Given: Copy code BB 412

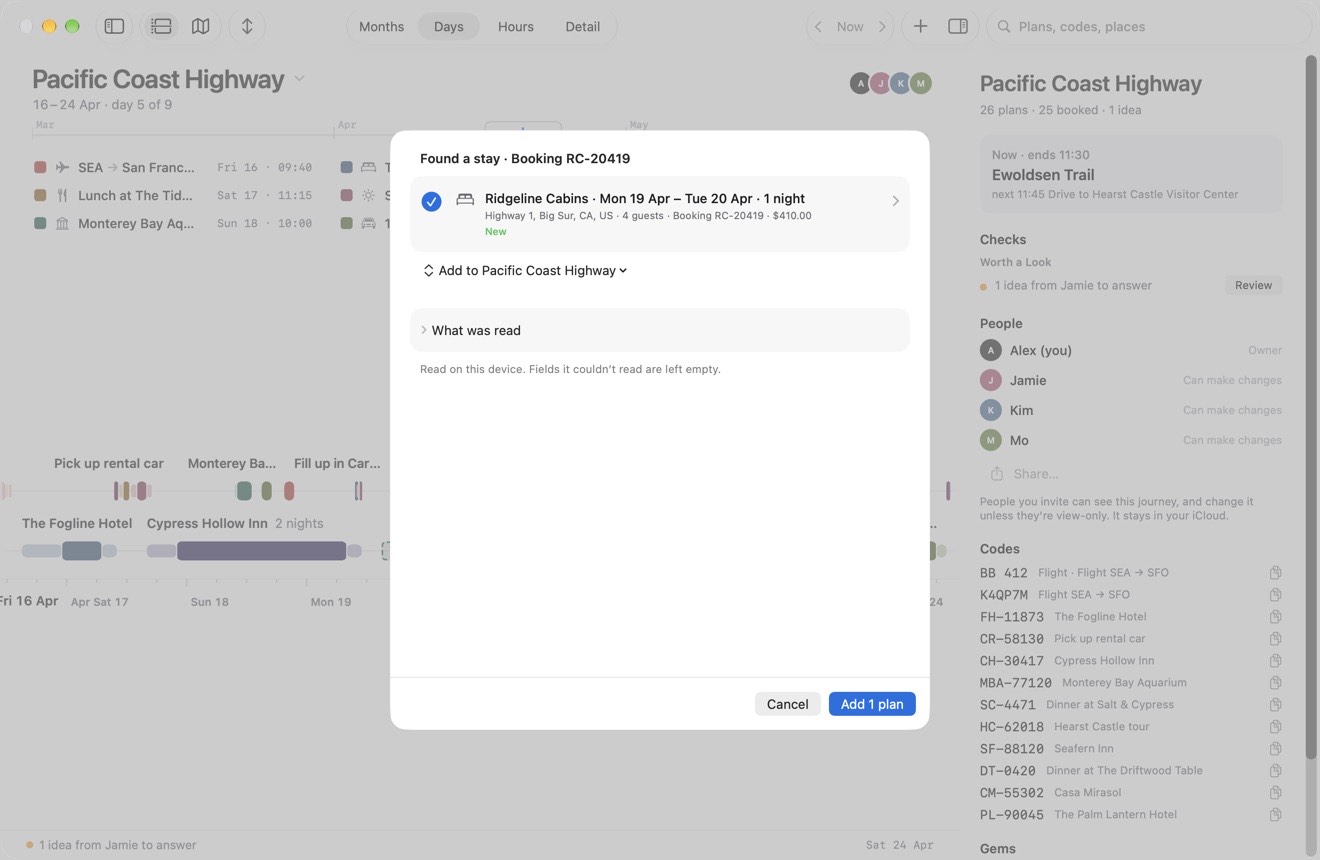Looking at the screenshot, I should point(1276,573).
